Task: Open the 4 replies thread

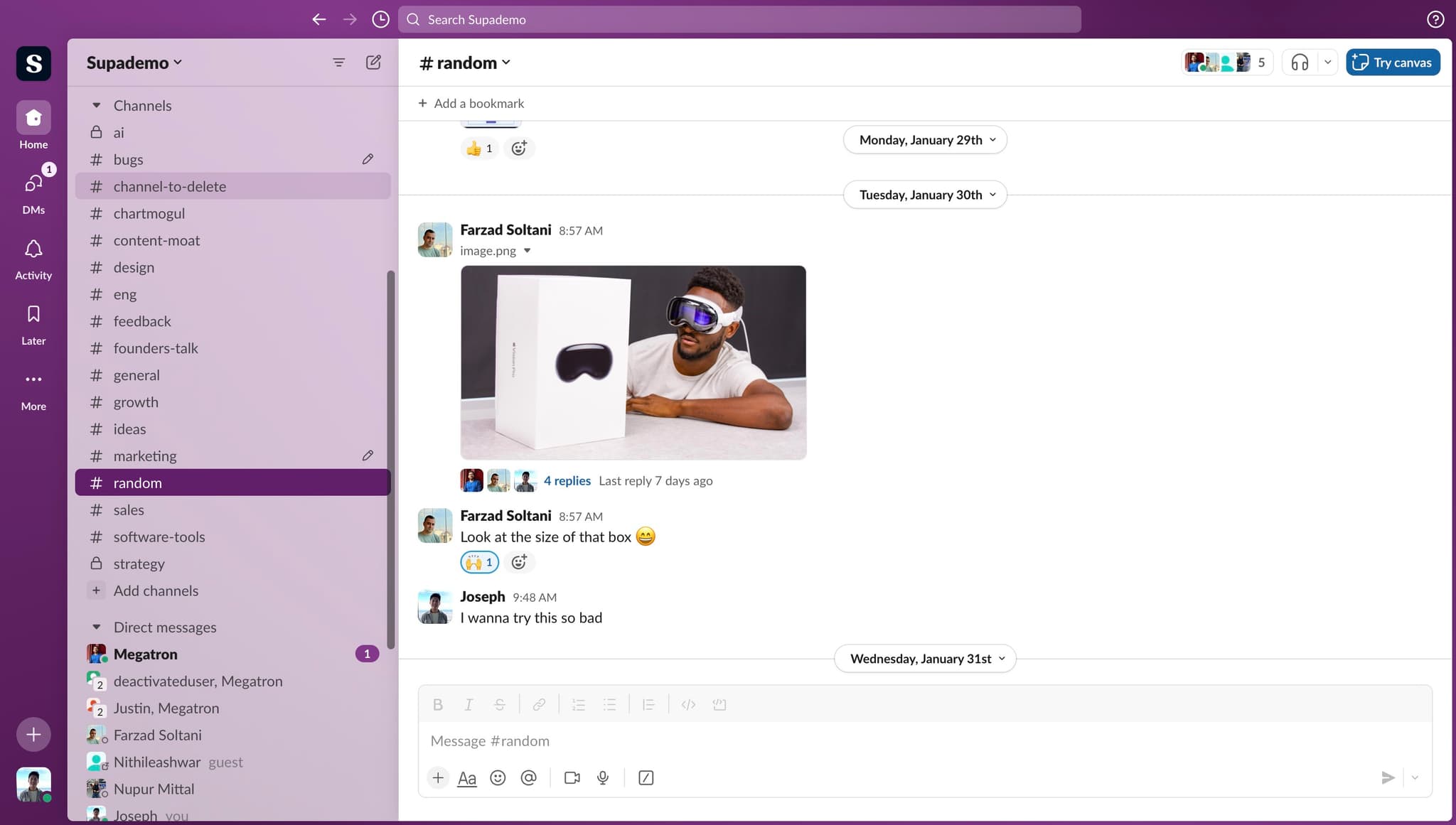Action: [x=567, y=480]
